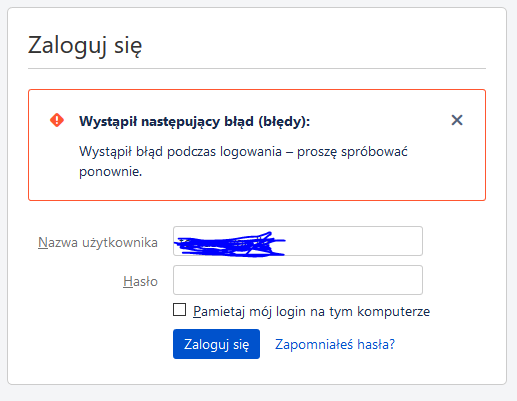This screenshot has height=401, width=517.
Task: Enable Pamiętaj mój login na tym komputerze checkbox
Action: [179, 310]
